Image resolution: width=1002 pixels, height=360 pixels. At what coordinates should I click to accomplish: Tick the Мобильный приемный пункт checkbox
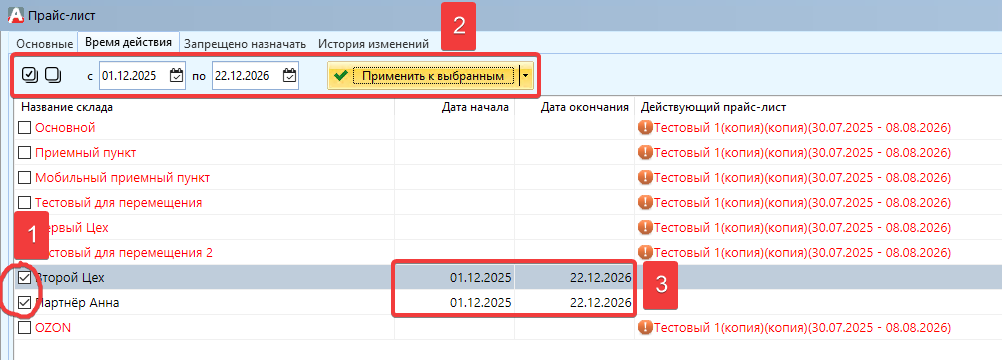(24, 178)
